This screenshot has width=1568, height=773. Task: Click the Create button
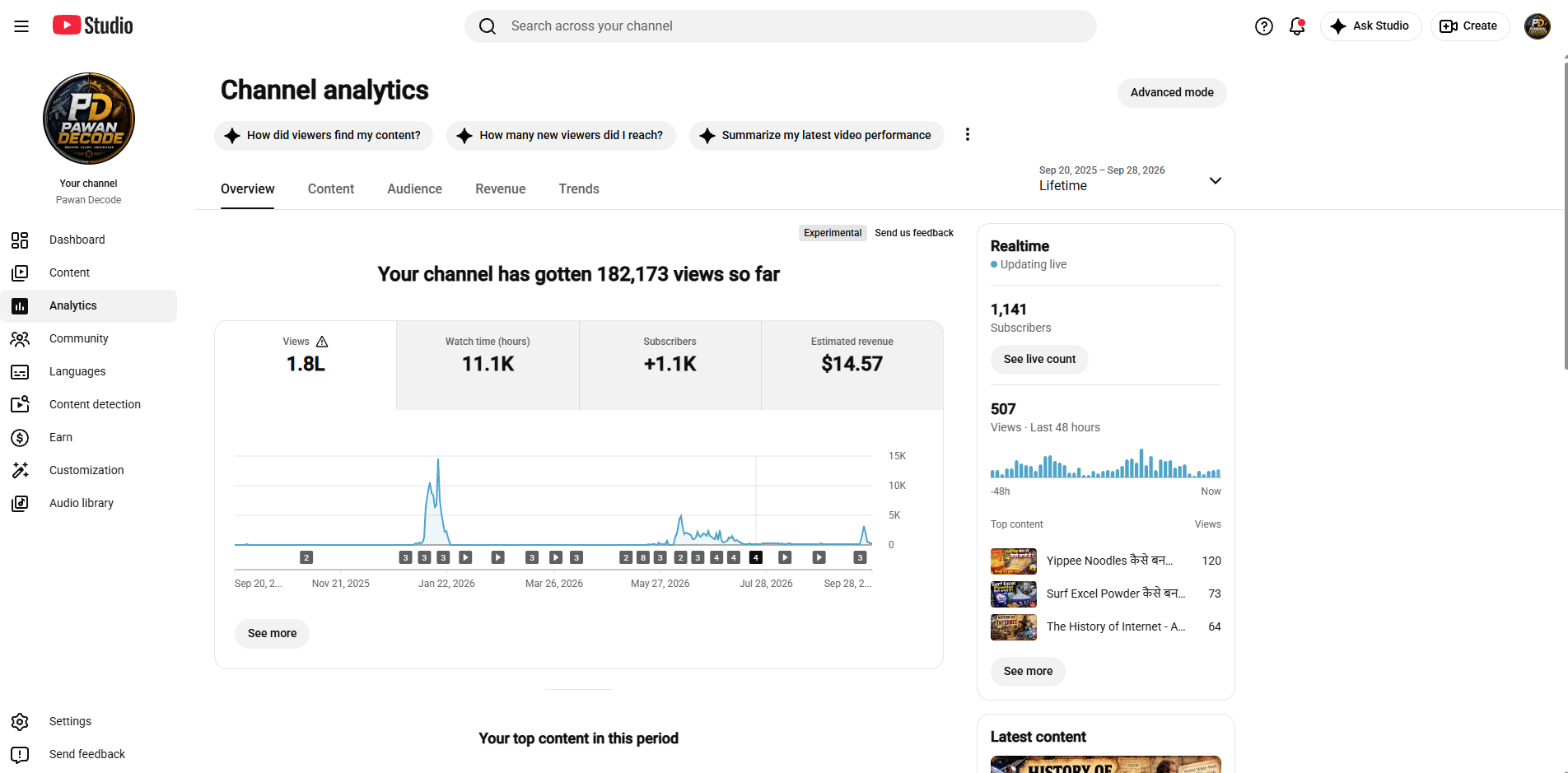click(1469, 26)
